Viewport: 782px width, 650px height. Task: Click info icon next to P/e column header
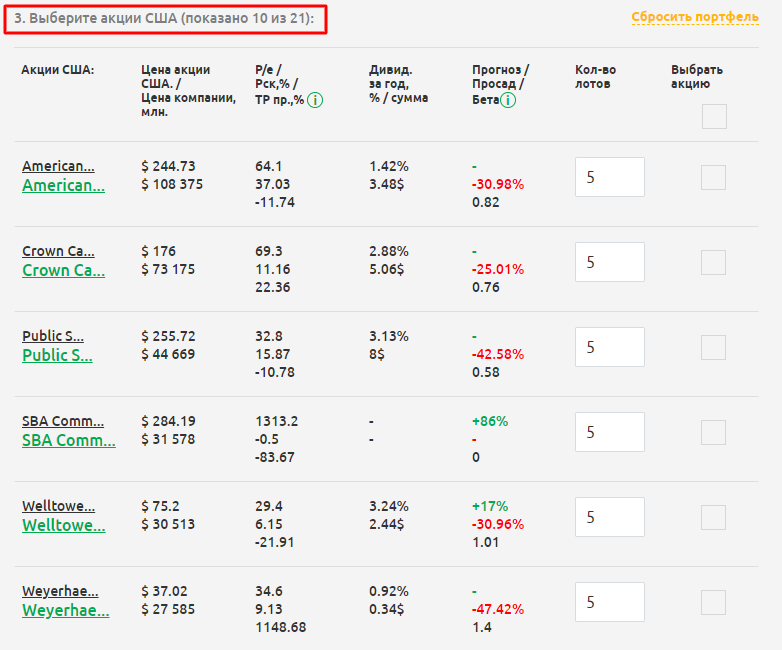pos(315,100)
